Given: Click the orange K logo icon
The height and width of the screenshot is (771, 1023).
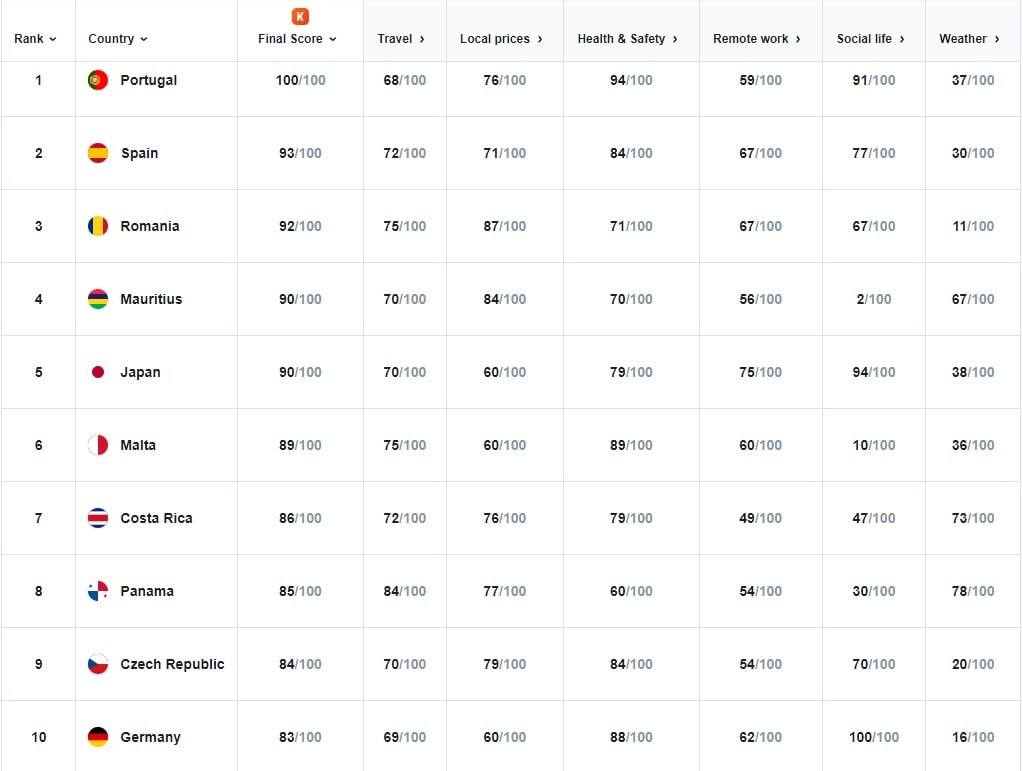Looking at the screenshot, I should [300, 16].
